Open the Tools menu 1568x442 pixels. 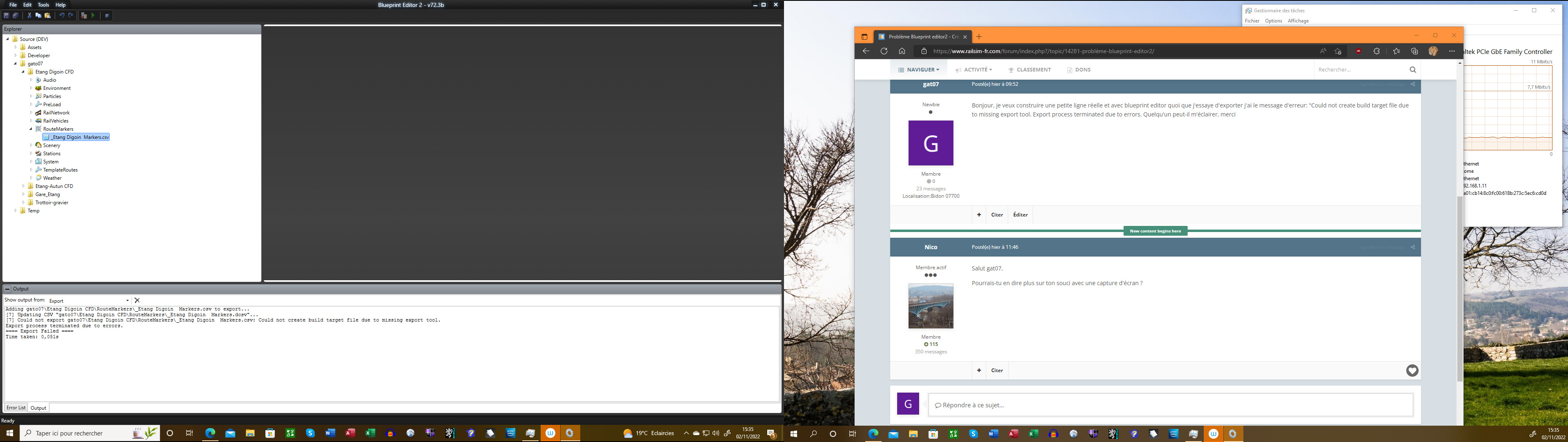[x=43, y=5]
